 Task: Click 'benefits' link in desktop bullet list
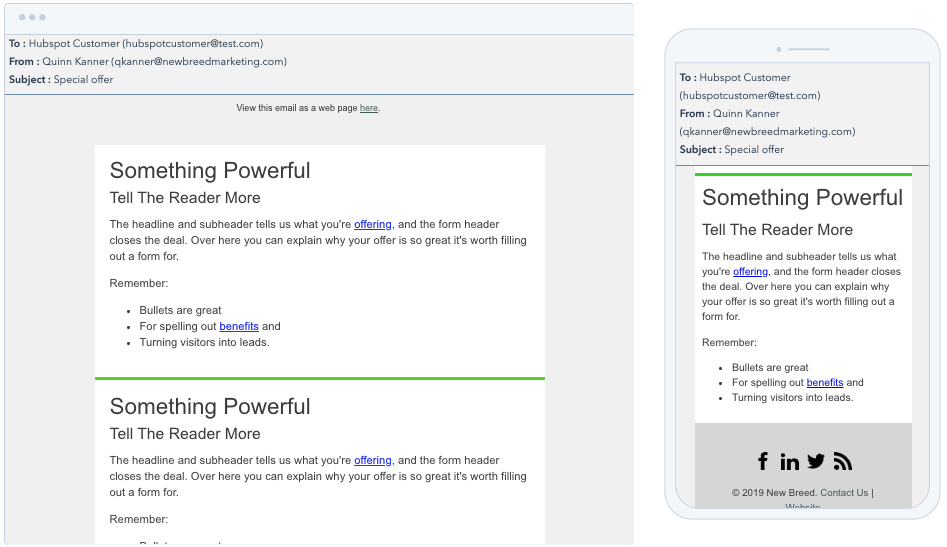239,326
